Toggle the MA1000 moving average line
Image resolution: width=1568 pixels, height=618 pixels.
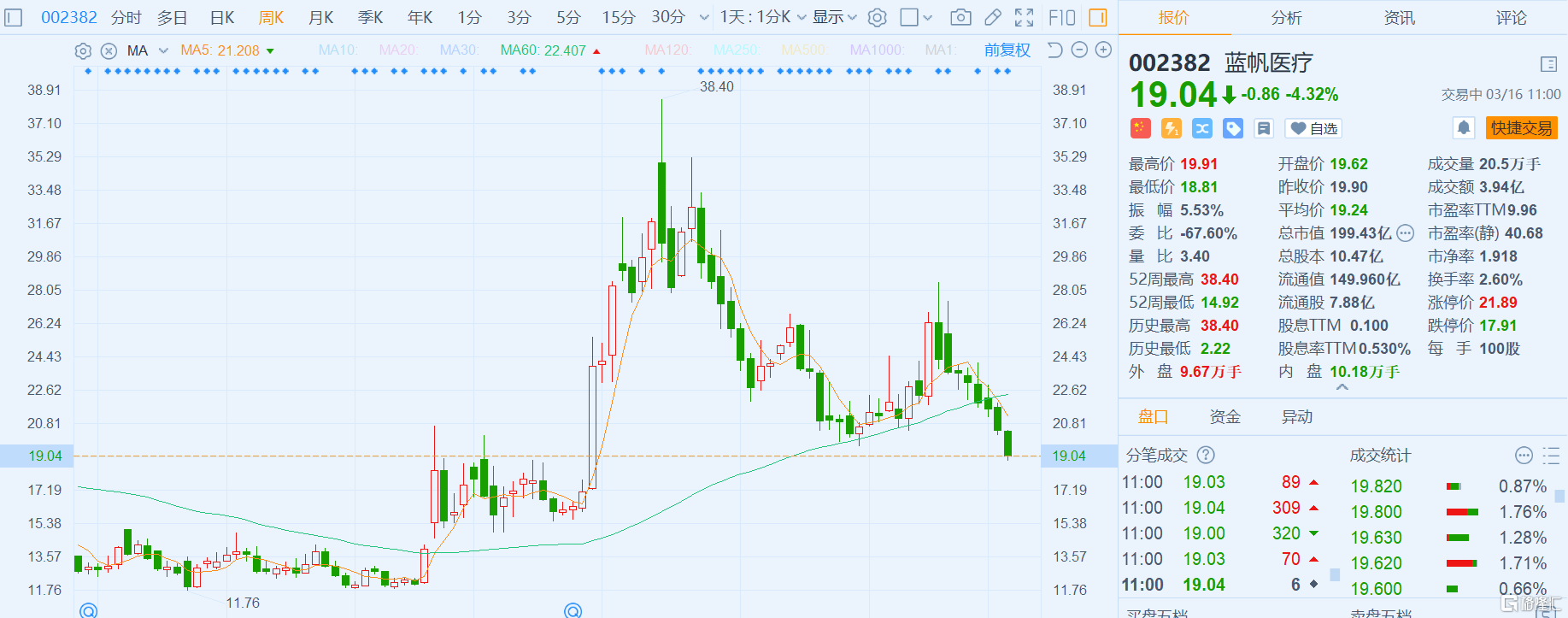[877, 50]
